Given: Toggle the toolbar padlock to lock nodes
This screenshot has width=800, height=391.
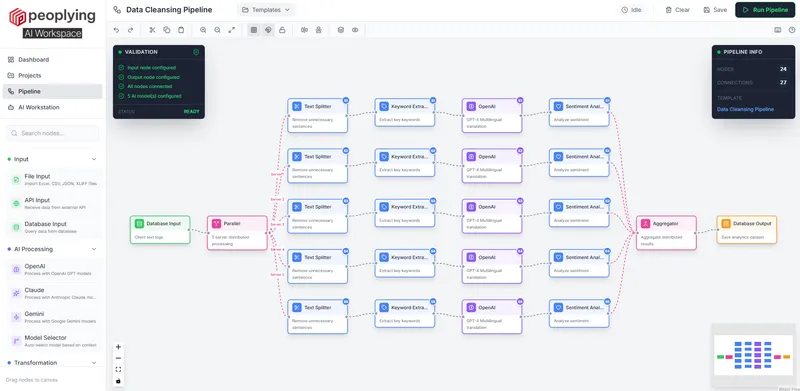Looking at the screenshot, I should (282, 30).
